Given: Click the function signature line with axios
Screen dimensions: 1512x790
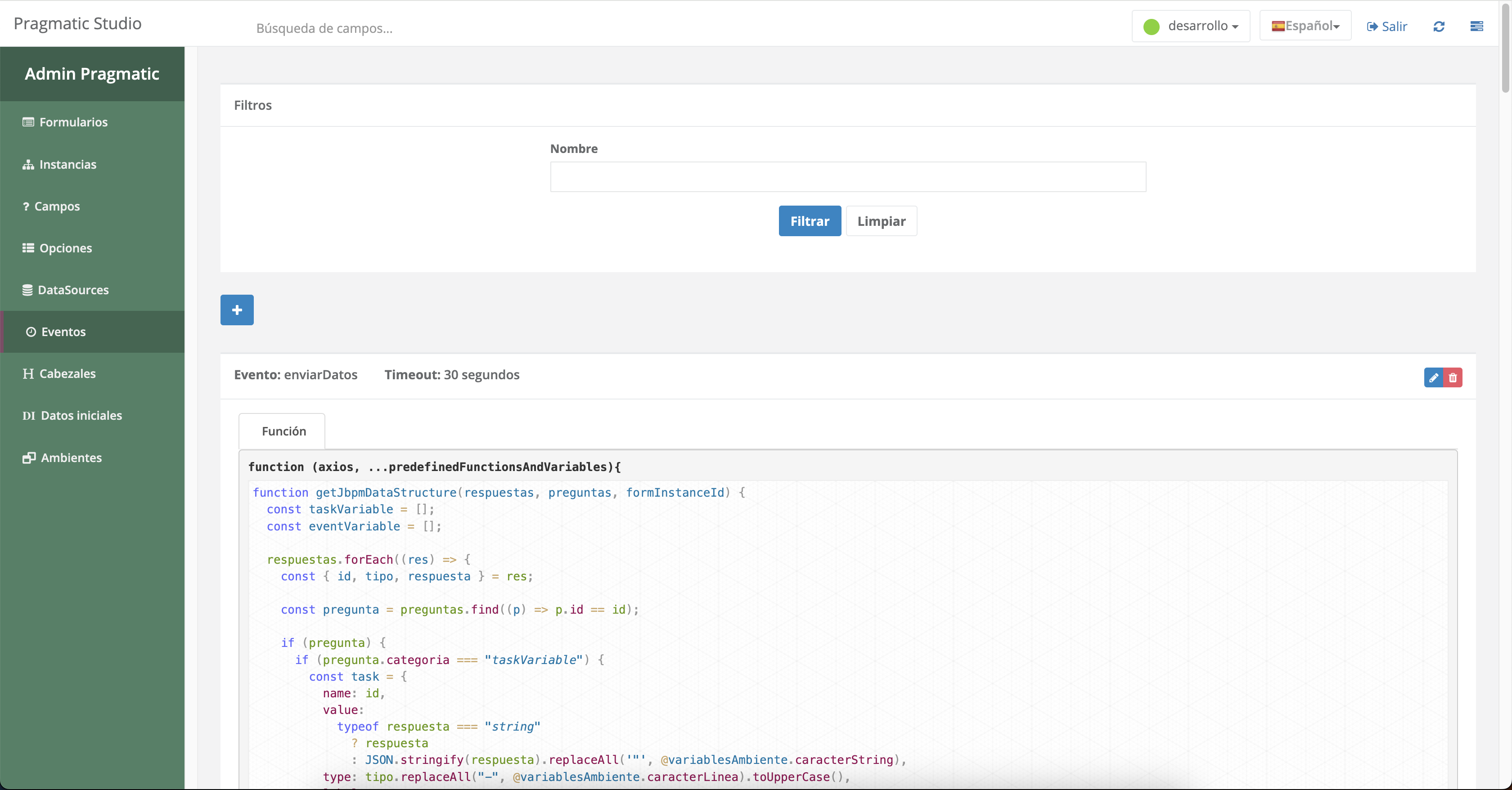Looking at the screenshot, I should click(x=434, y=467).
